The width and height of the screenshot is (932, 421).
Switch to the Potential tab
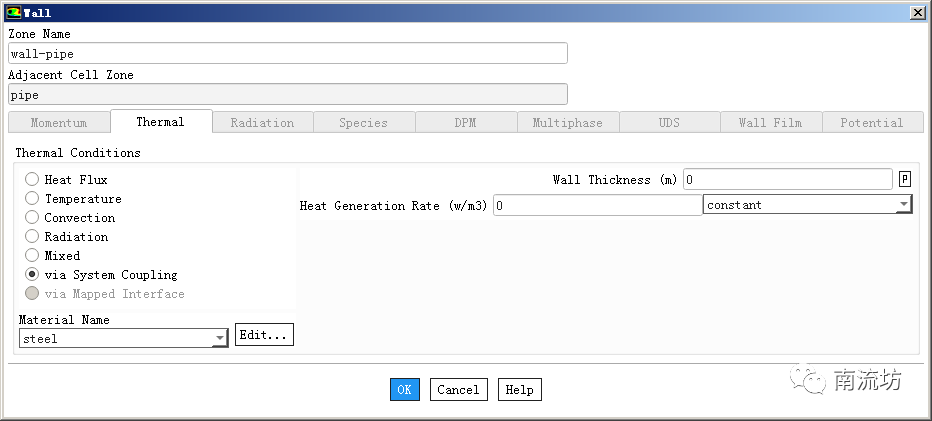(x=872, y=122)
